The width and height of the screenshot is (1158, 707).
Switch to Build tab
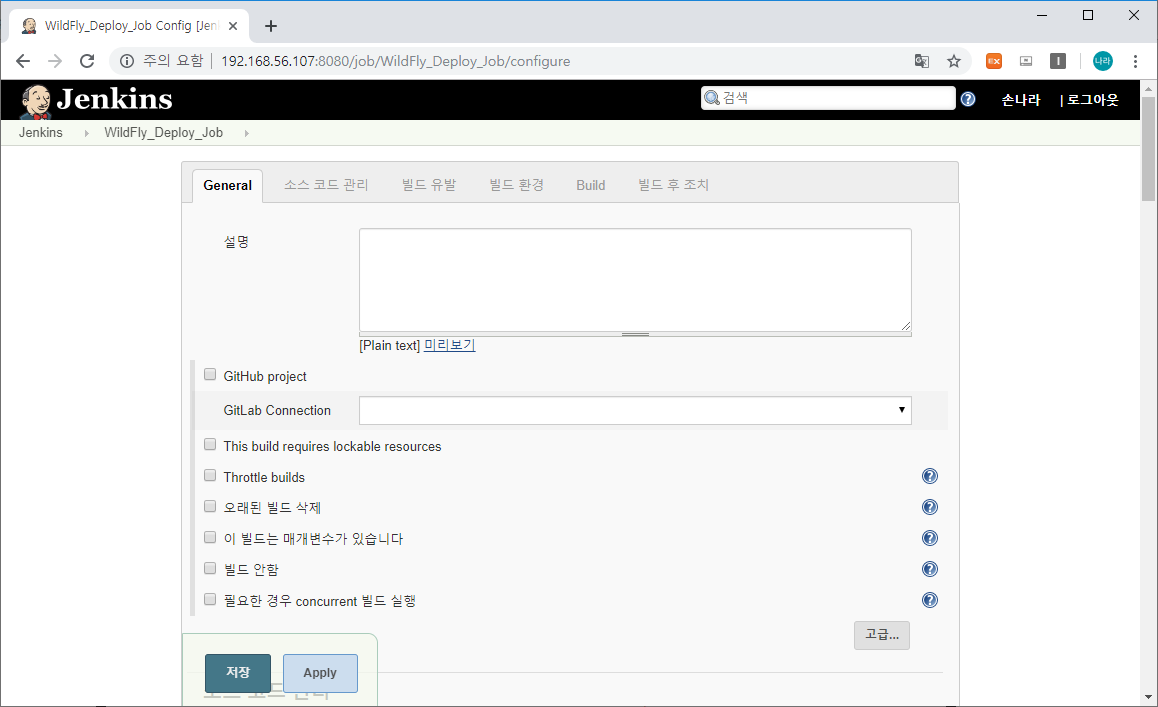(x=591, y=185)
